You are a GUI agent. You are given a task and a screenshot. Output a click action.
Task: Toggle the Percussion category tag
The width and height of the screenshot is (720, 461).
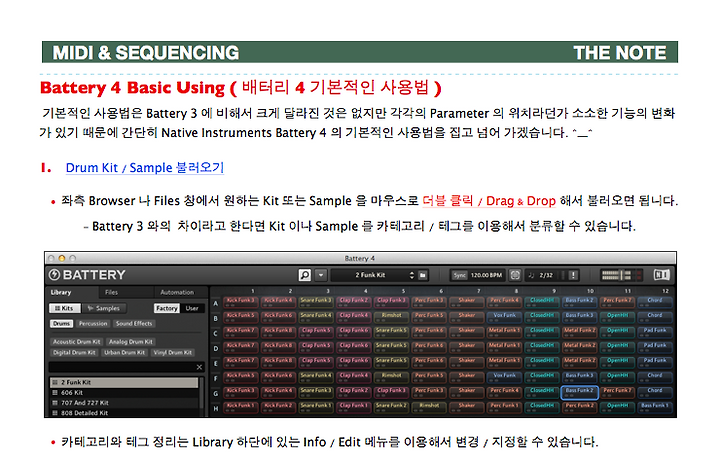93,323
